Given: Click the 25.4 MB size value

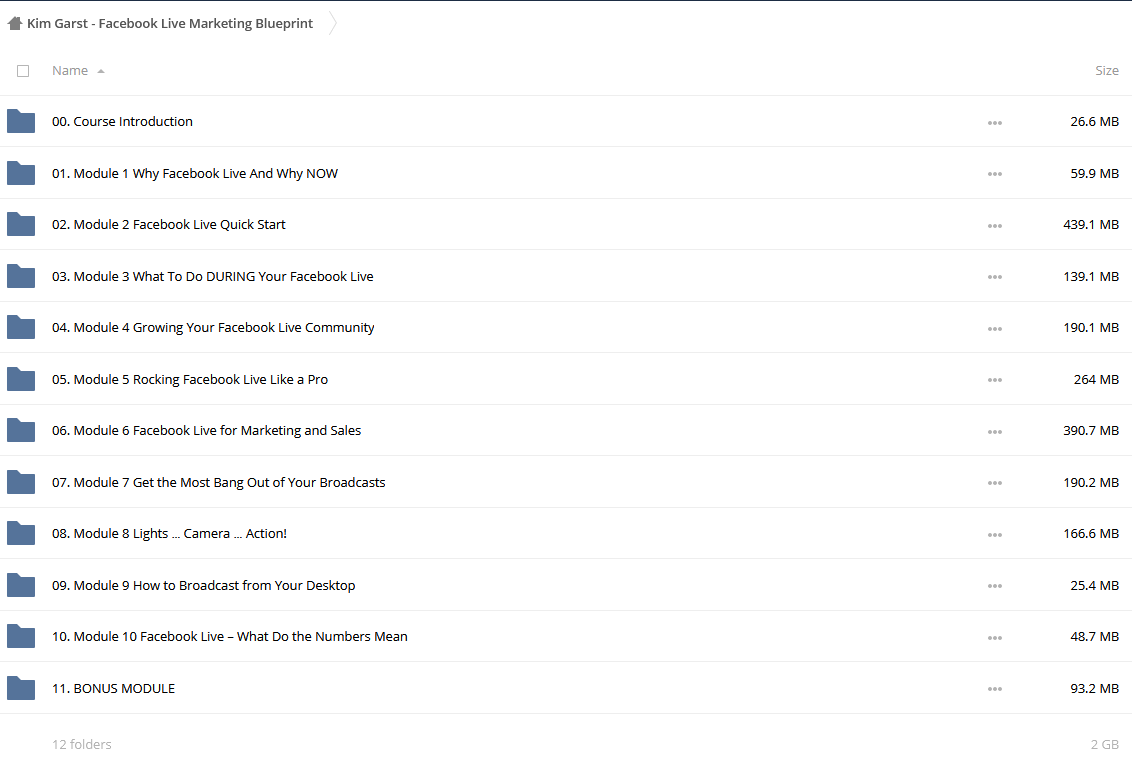Looking at the screenshot, I should [1094, 585].
